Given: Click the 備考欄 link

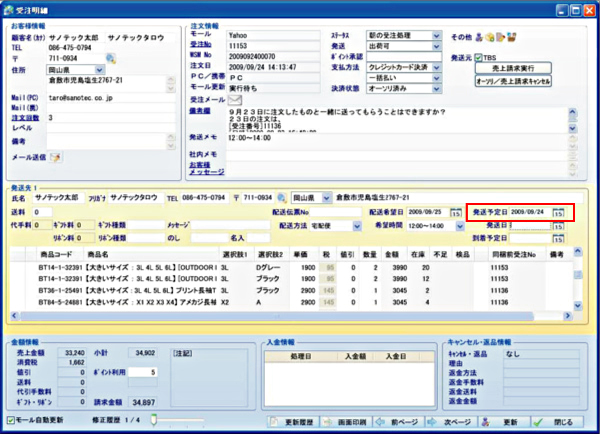Looking at the screenshot, I should click(x=200, y=111).
